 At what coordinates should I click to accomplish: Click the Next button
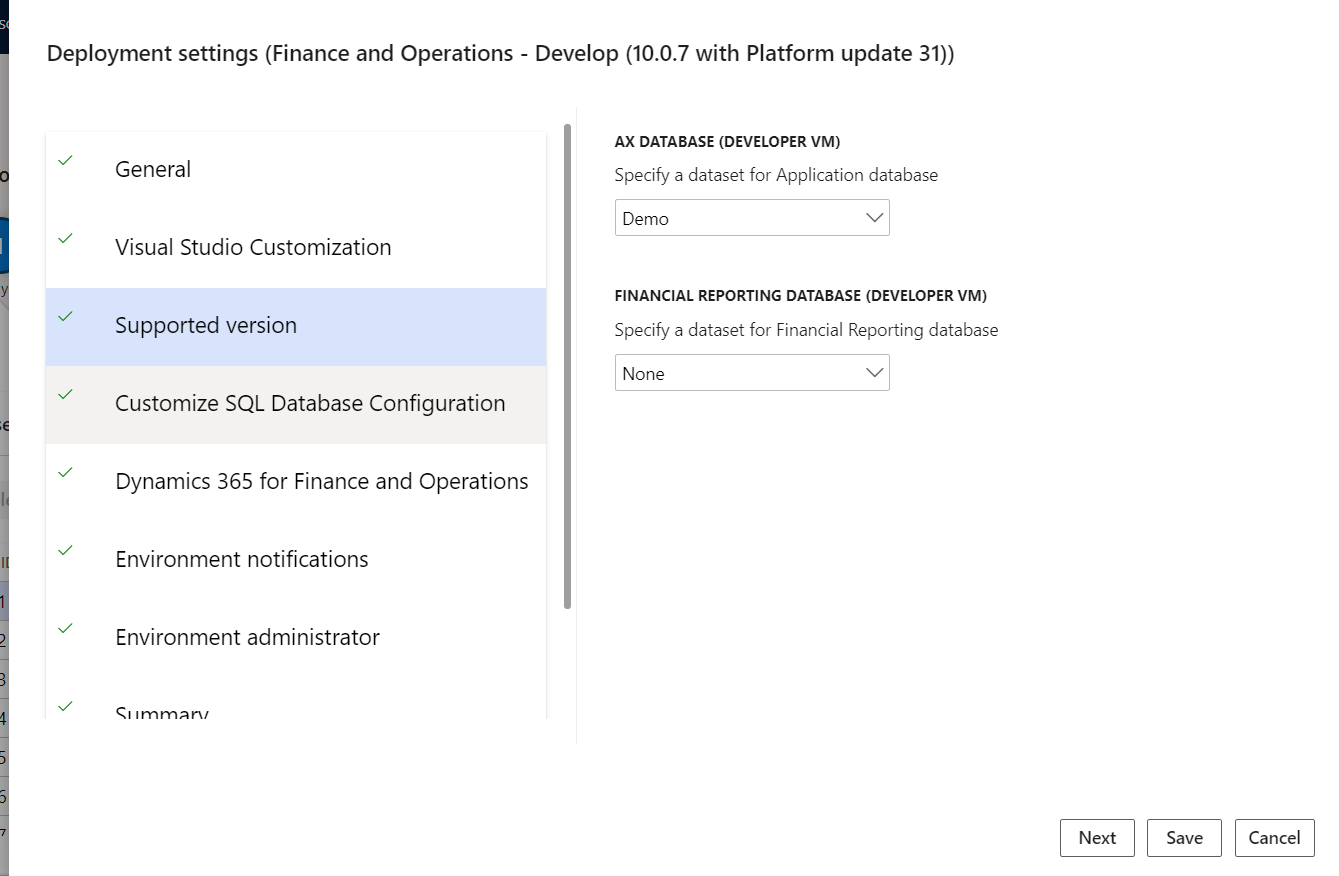coord(1097,838)
